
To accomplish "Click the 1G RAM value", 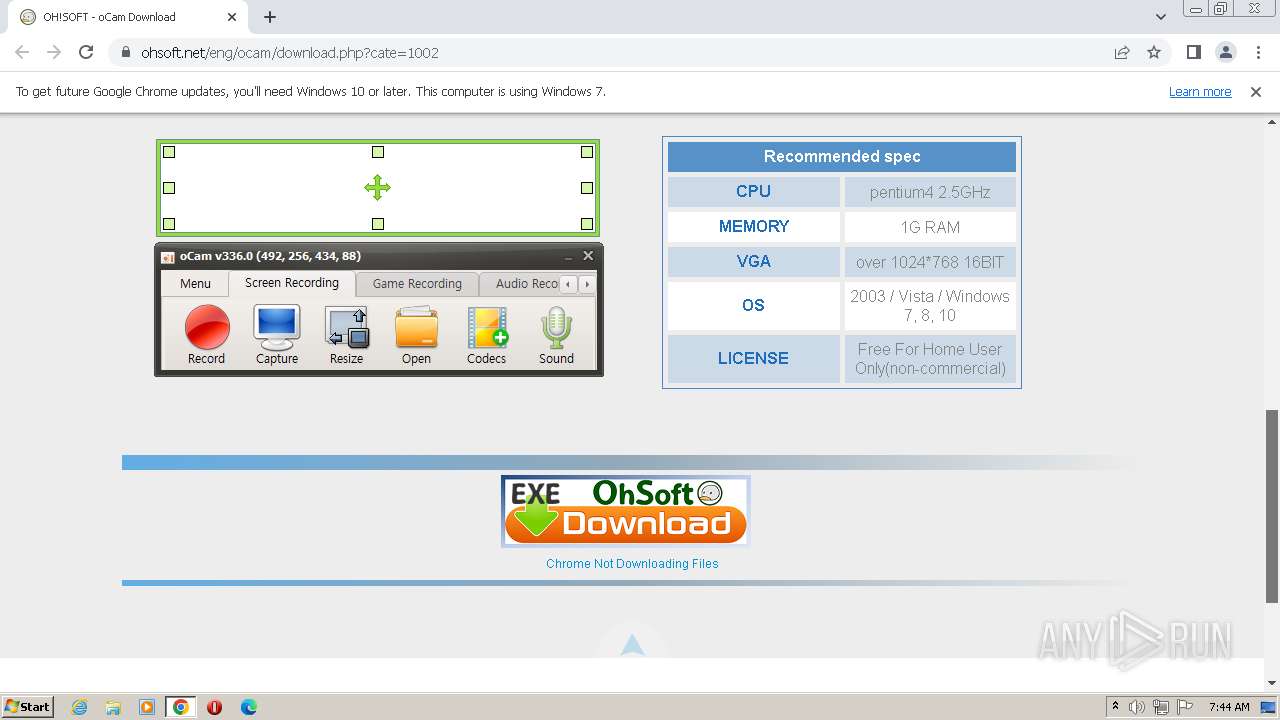I will tap(930, 227).
